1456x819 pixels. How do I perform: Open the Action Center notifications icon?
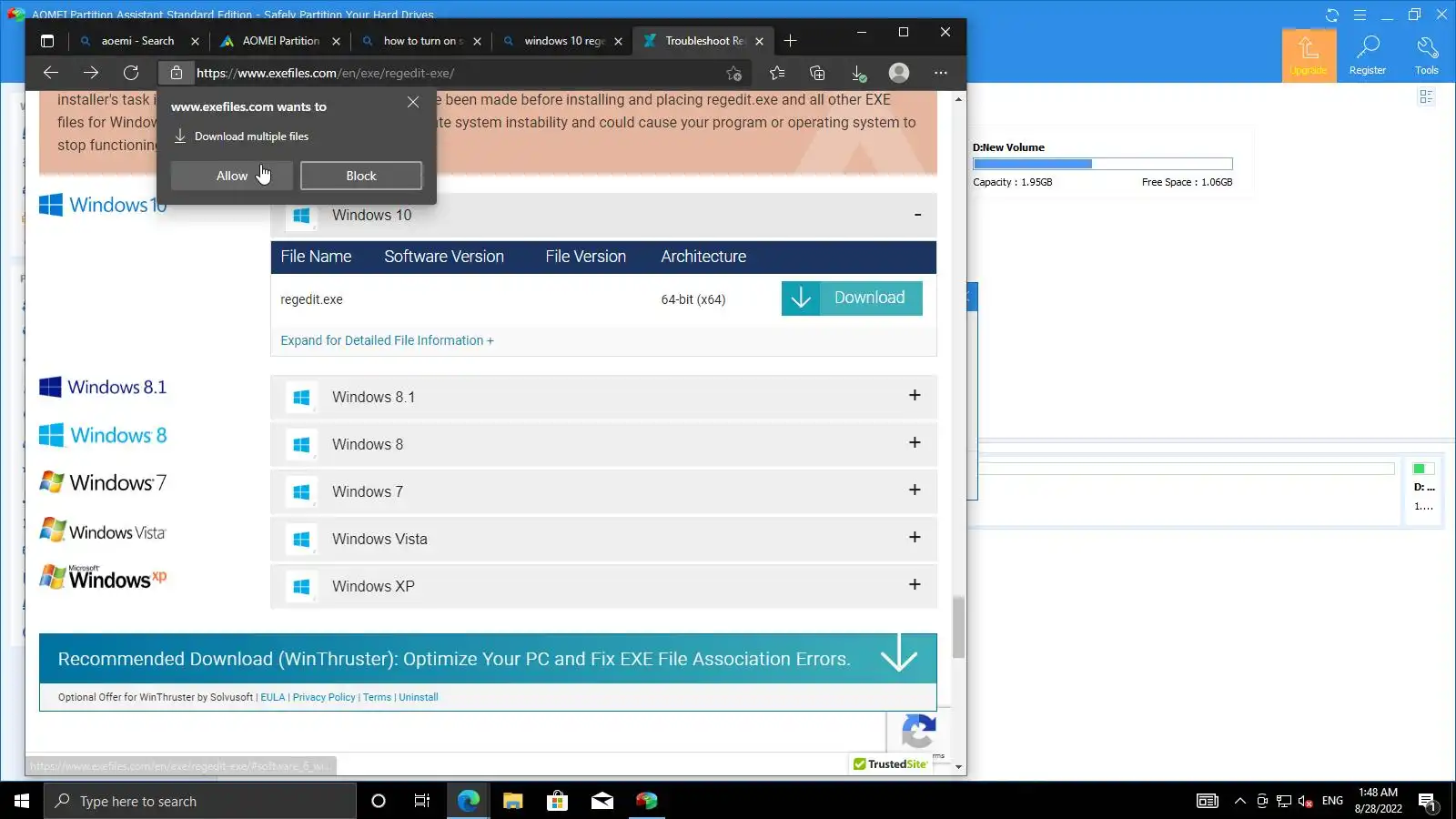tap(1427, 801)
